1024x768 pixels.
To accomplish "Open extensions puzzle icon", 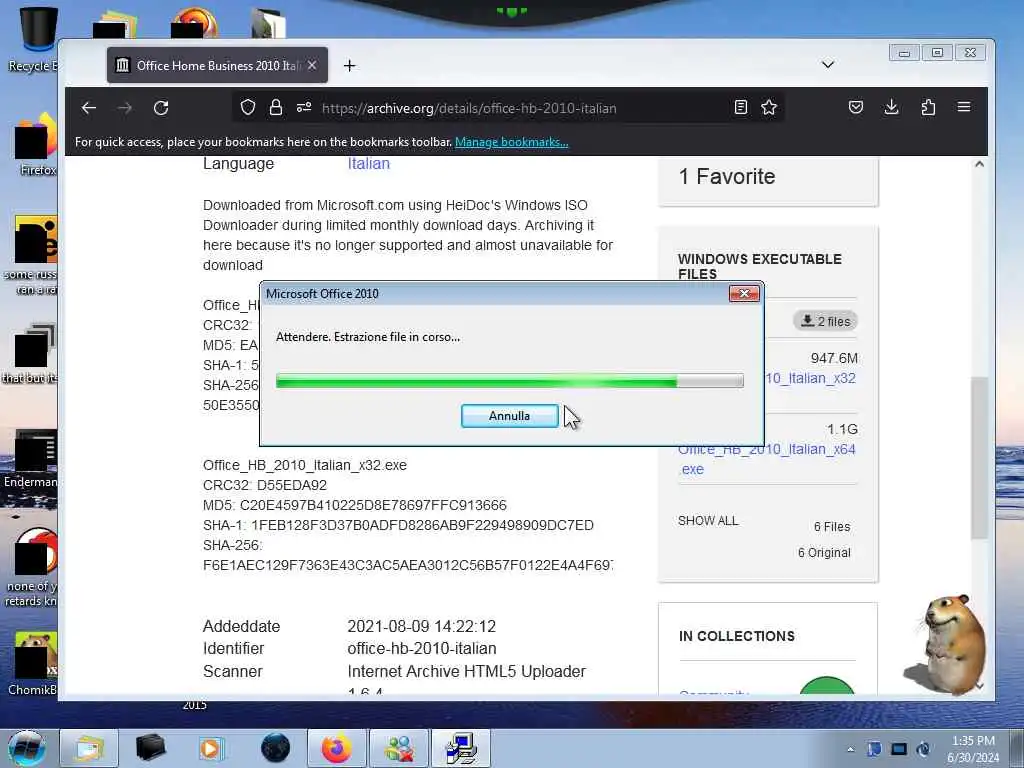I will [x=928, y=108].
